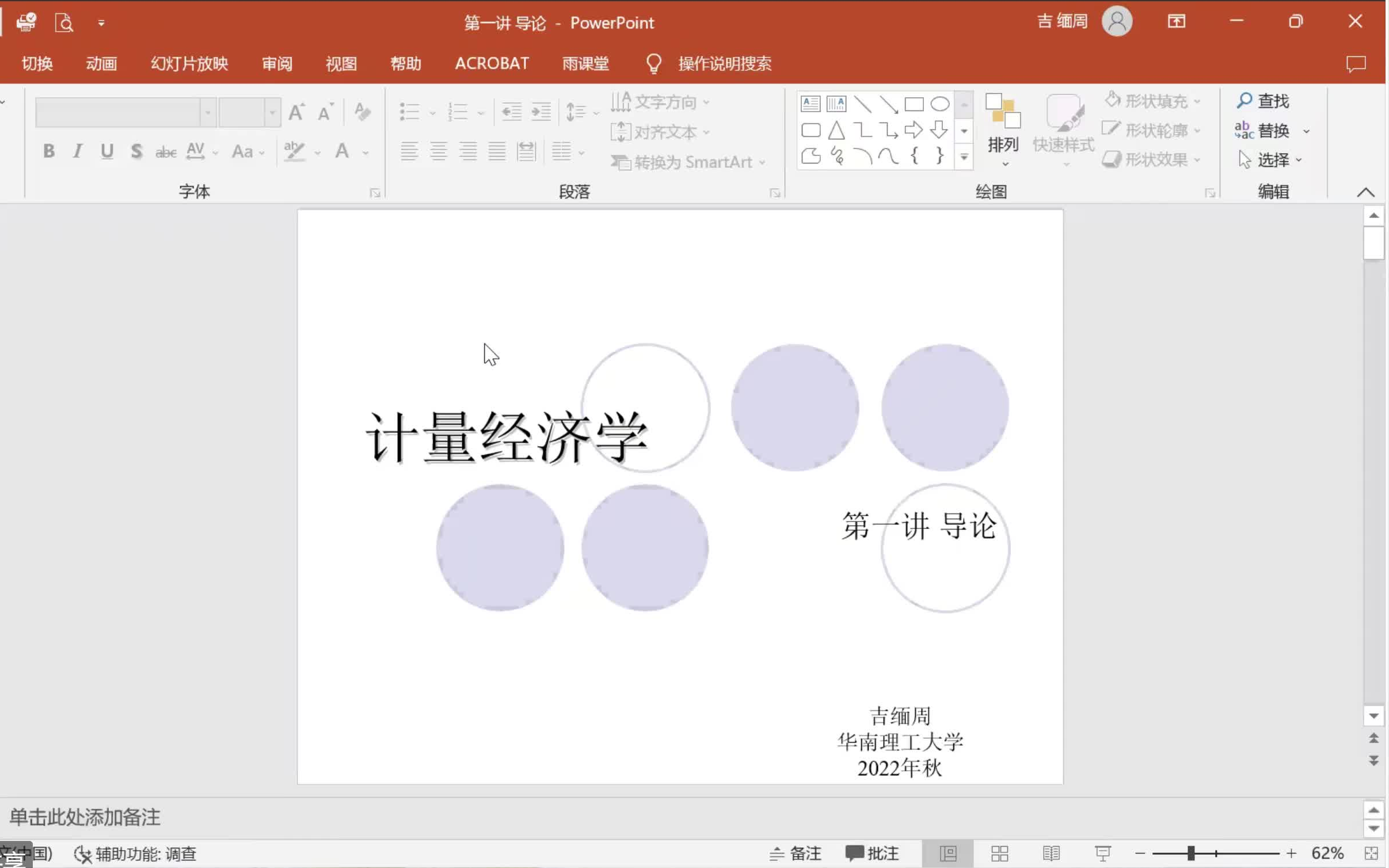Start Slide Show from status bar
Image resolution: width=1389 pixels, height=868 pixels.
[1103, 853]
